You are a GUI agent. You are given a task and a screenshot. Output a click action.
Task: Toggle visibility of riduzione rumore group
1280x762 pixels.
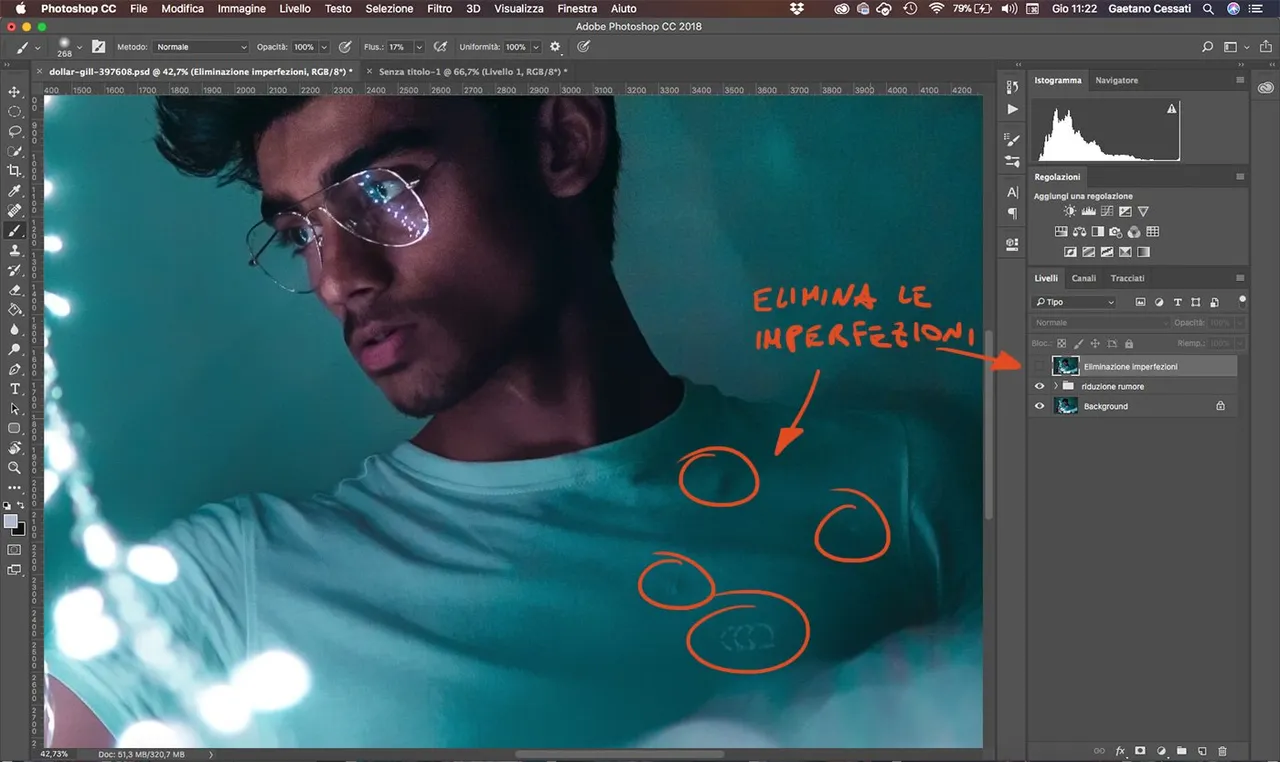coord(1039,386)
